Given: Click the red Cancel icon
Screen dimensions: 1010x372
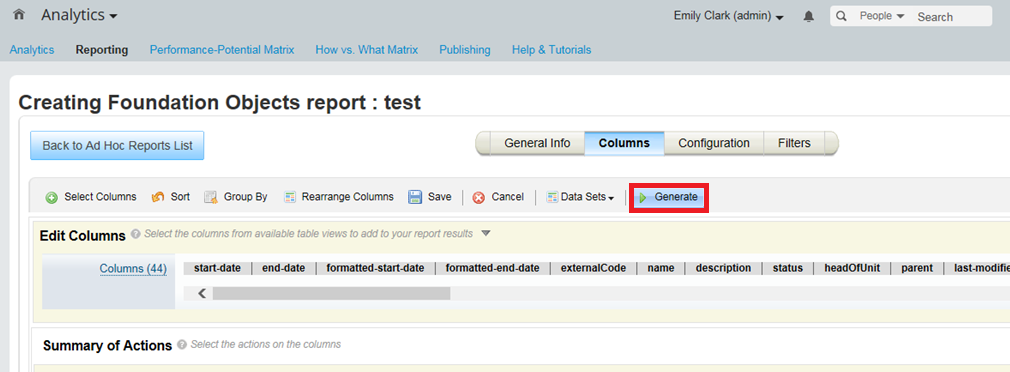Looking at the screenshot, I should point(479,198).
